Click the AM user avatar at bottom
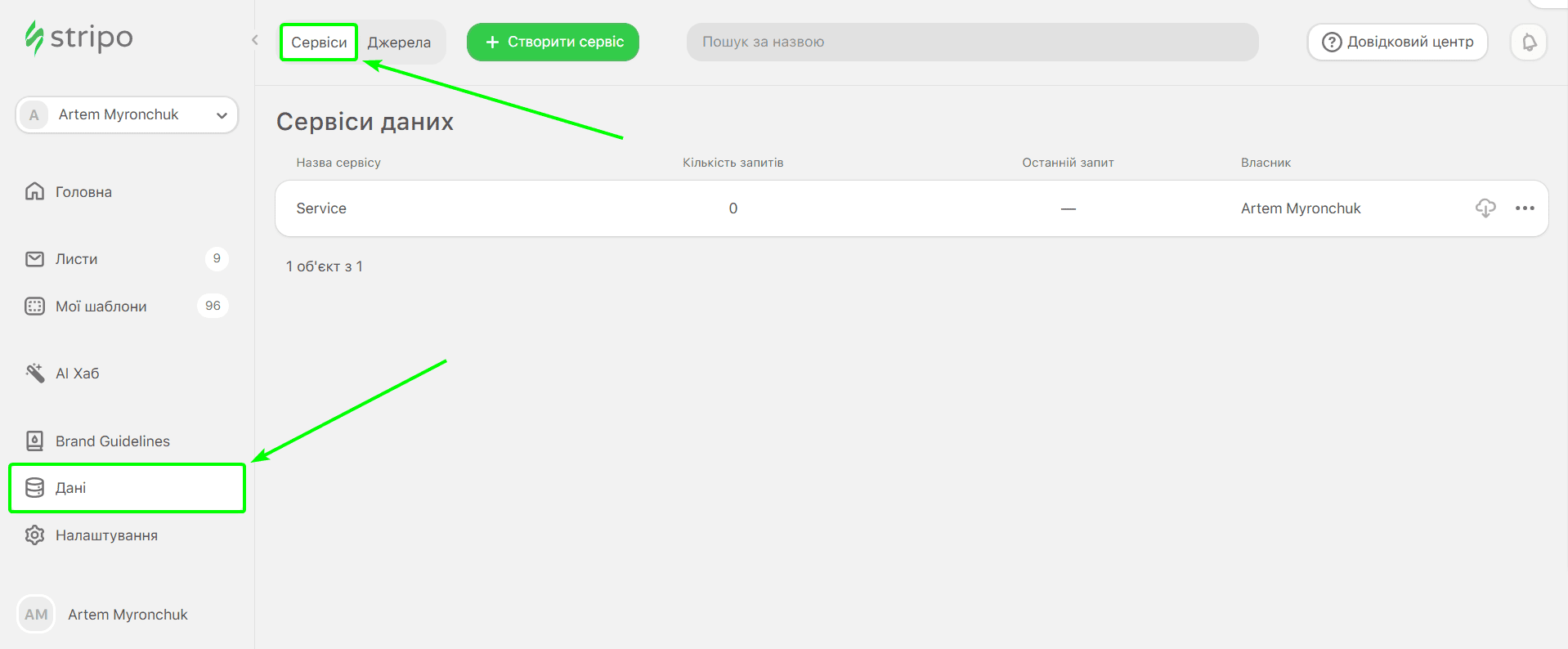Screen dimensions: 1568x649 [x=36, y=615]
